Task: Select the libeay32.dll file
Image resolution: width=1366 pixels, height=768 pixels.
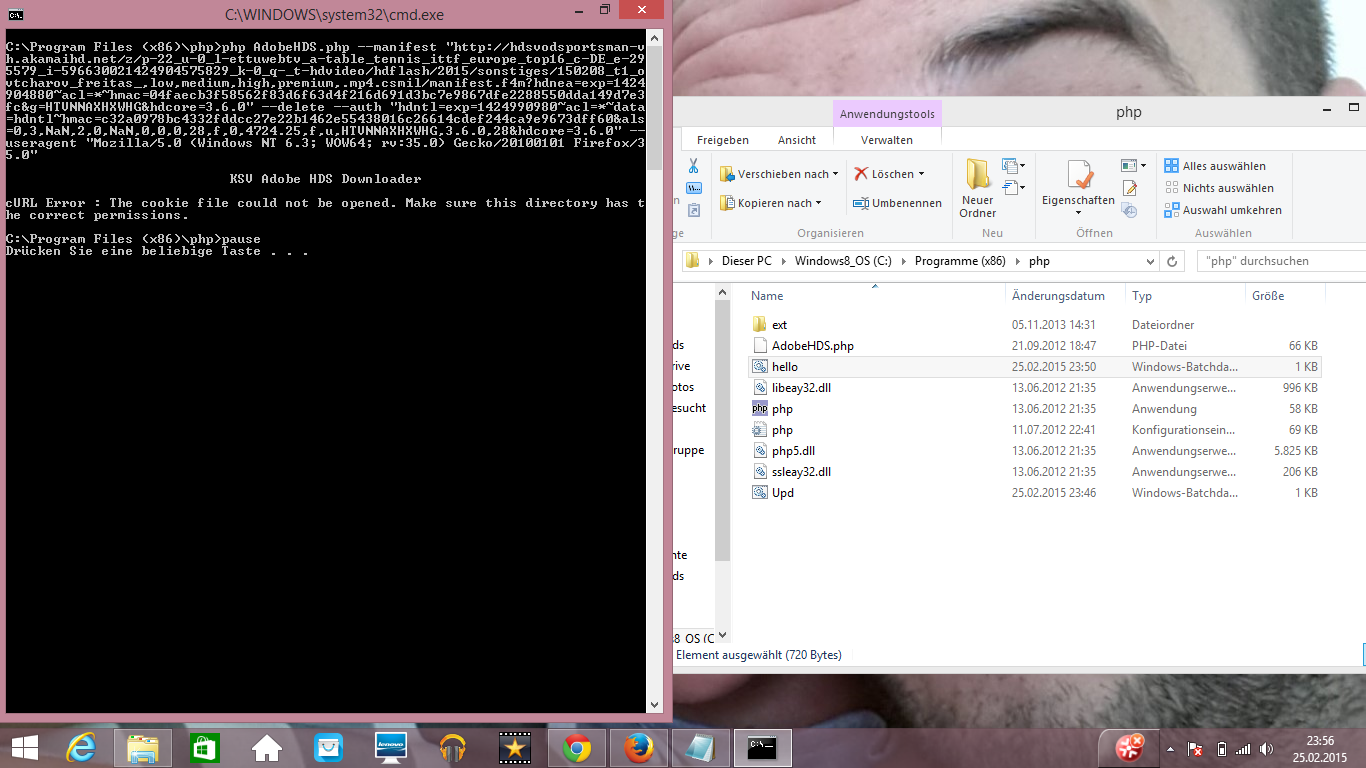Action: point(801,388)
